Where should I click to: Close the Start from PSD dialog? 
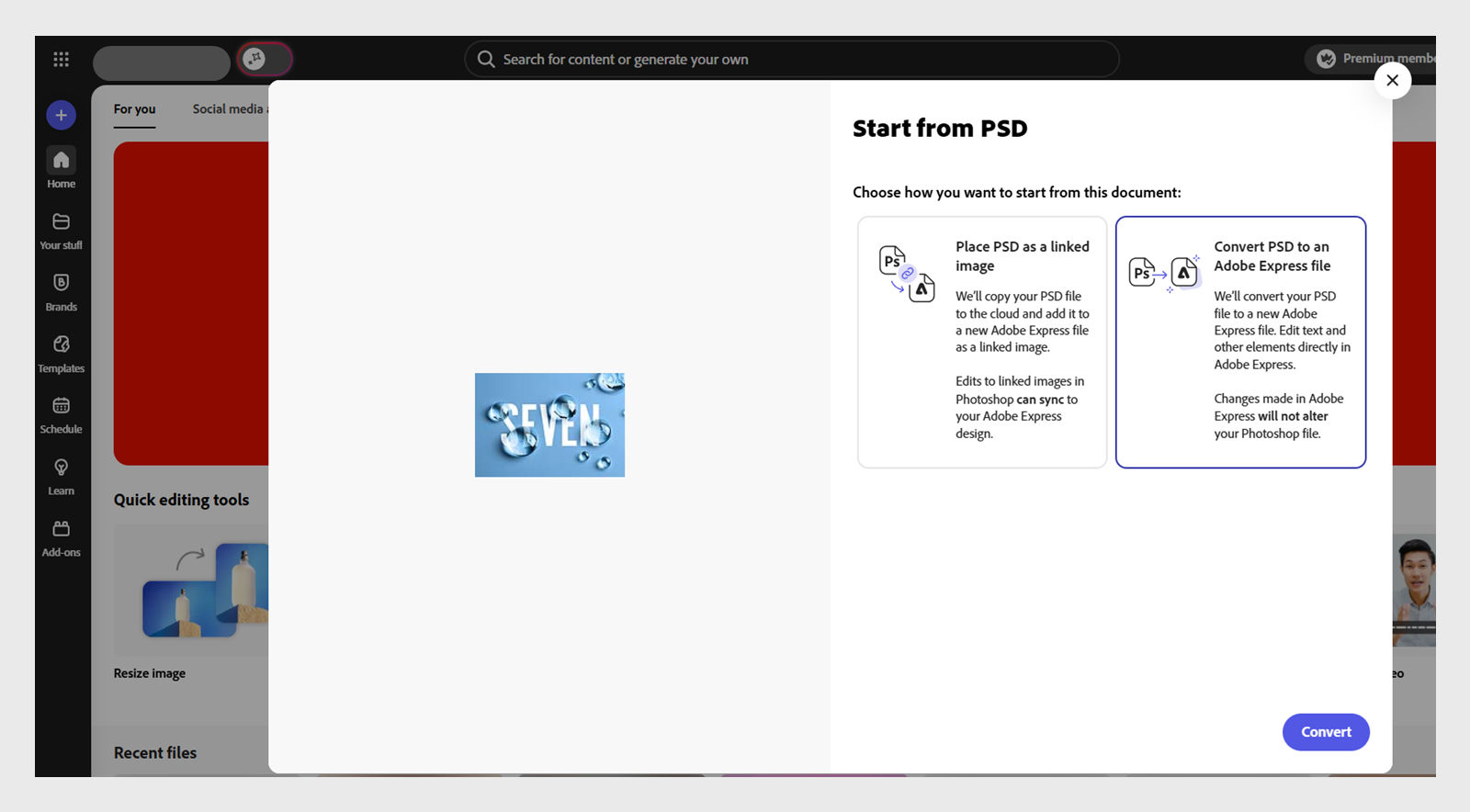click(x=1392, y=80)
